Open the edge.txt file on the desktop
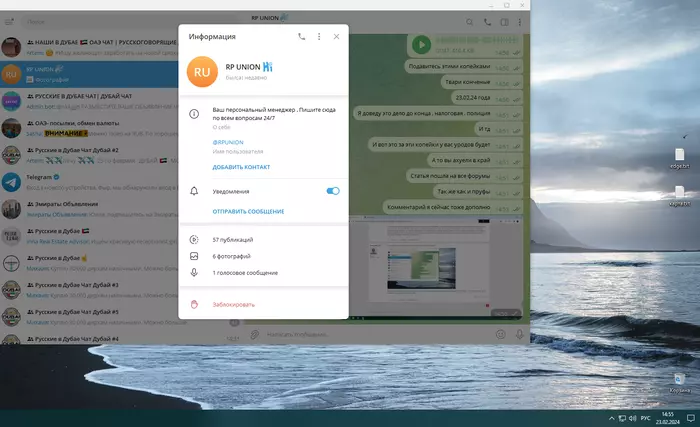Screen dimensions: 700x427 point(679,159)
